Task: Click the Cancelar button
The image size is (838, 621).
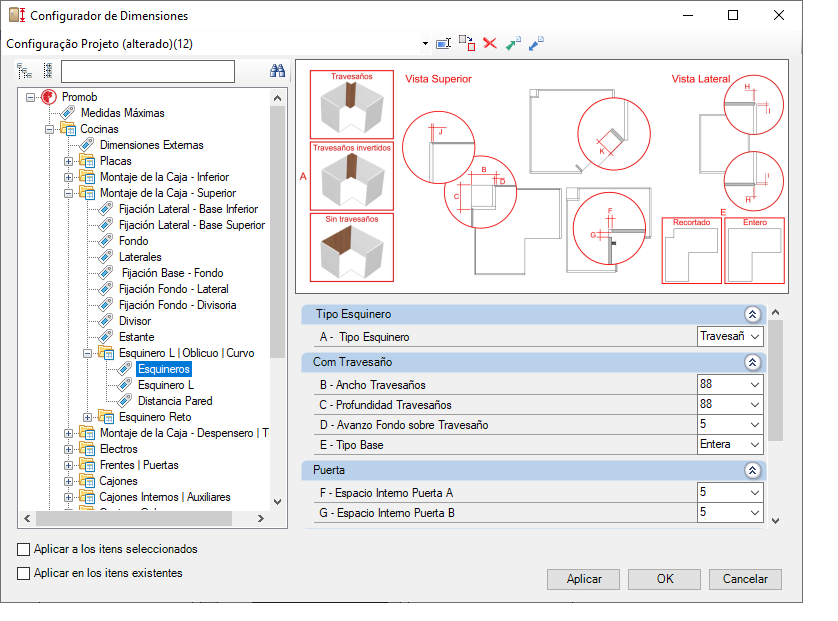Action: pos(745,579)
